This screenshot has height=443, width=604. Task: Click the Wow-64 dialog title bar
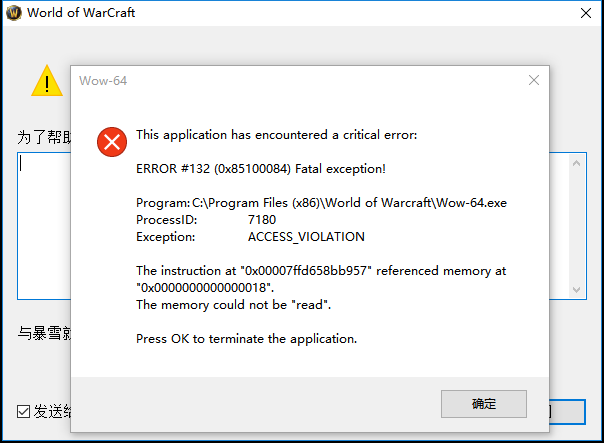[x=299, y=81]
